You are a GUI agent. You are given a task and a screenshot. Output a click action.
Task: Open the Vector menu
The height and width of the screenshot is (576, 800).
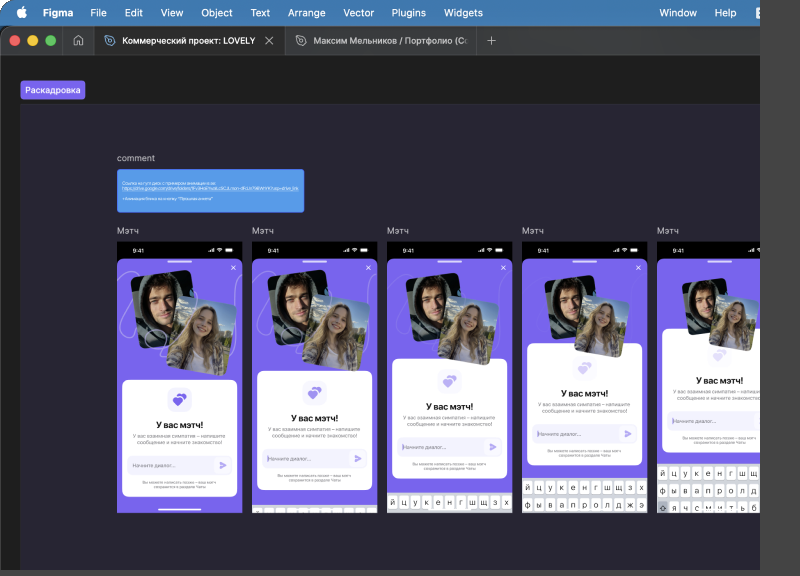359,13
